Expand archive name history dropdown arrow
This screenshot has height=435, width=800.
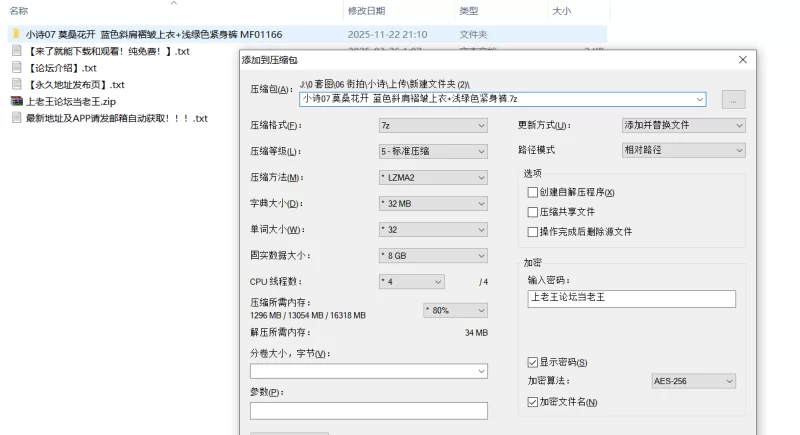click(699, 99)
